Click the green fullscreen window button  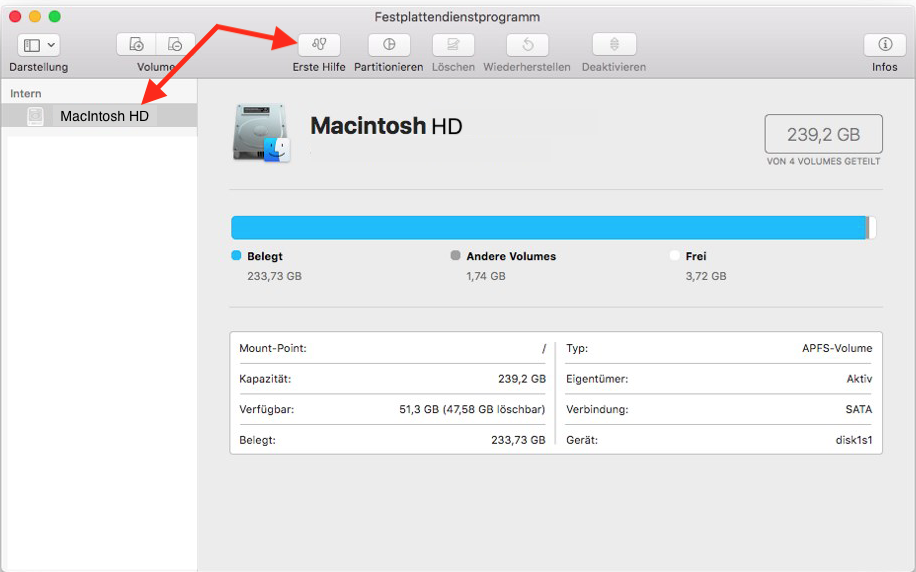(x=54, y=17)
